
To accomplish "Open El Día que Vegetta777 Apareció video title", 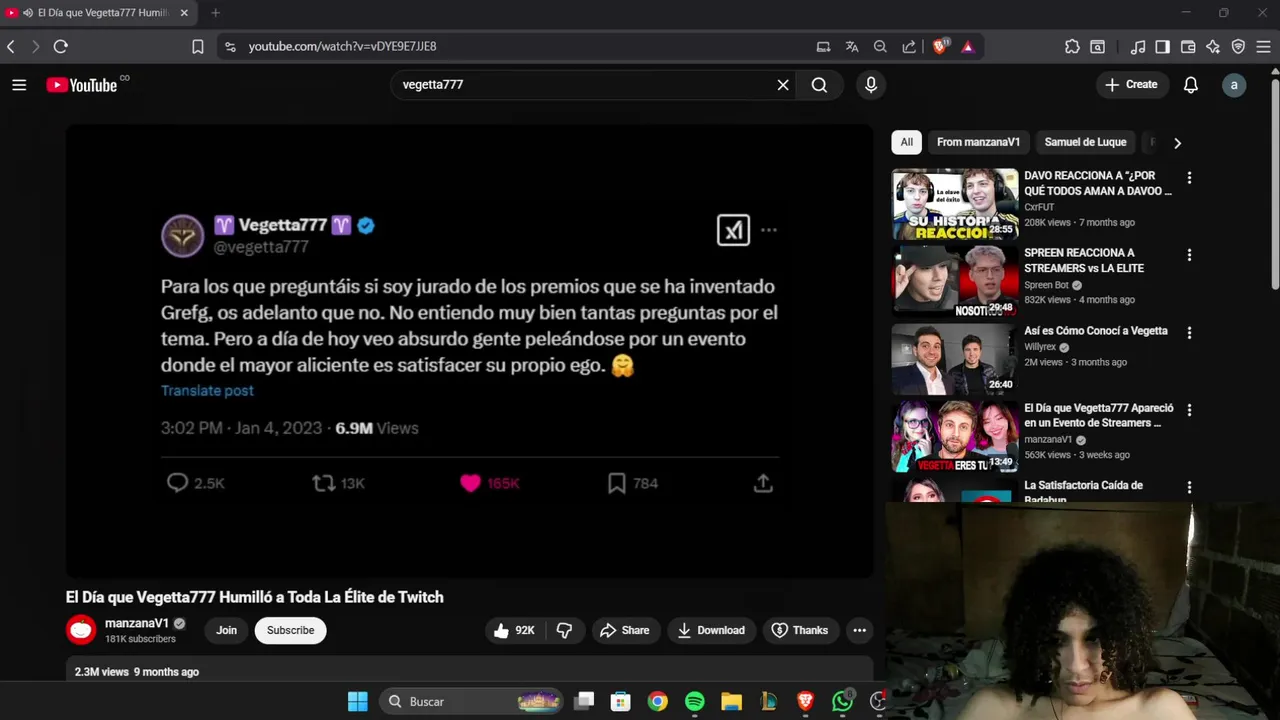I will 1099,415.
